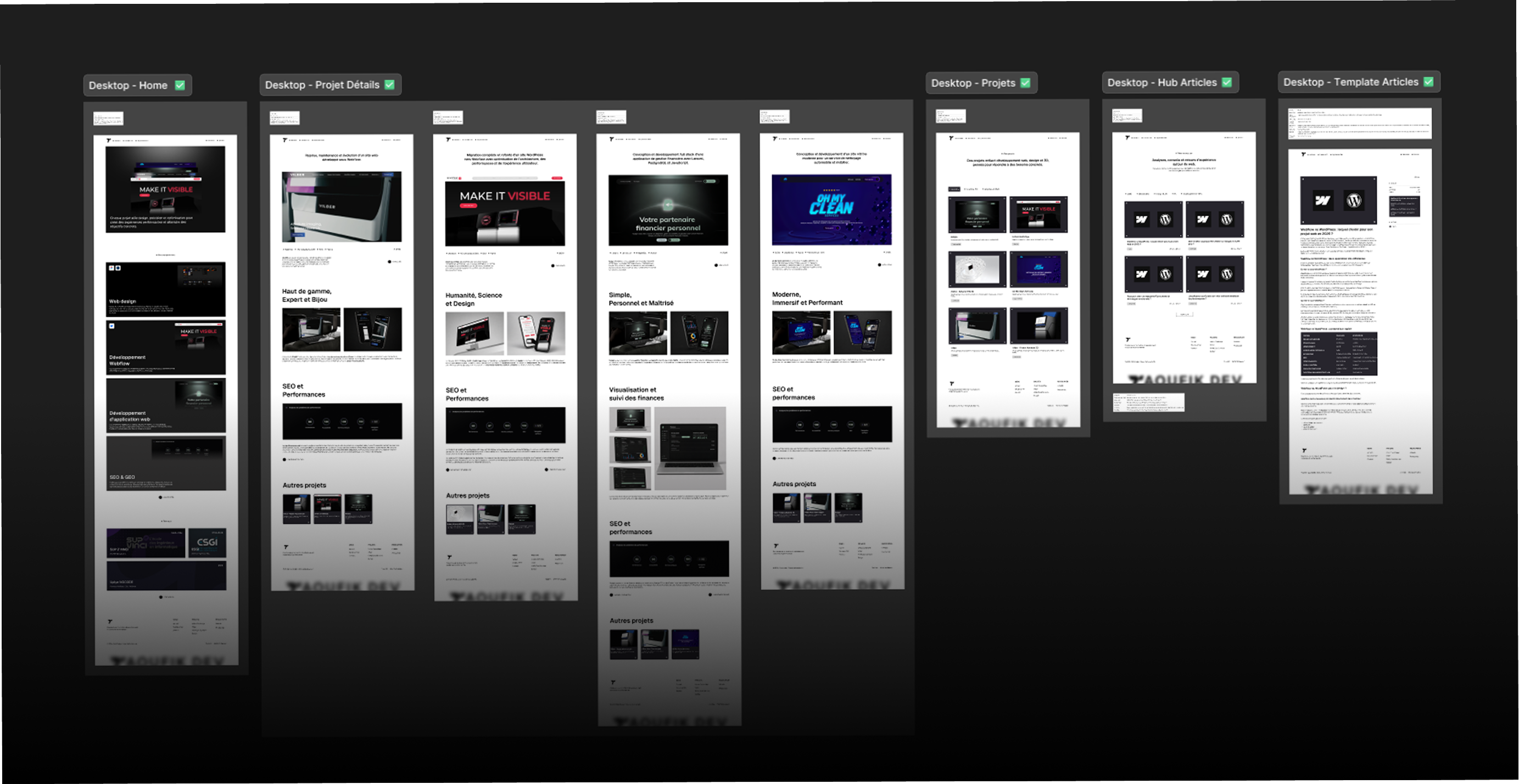
Task: Click green check icon beside Desktop - Home
Action: pyautogui.click(x=180, y=85)
